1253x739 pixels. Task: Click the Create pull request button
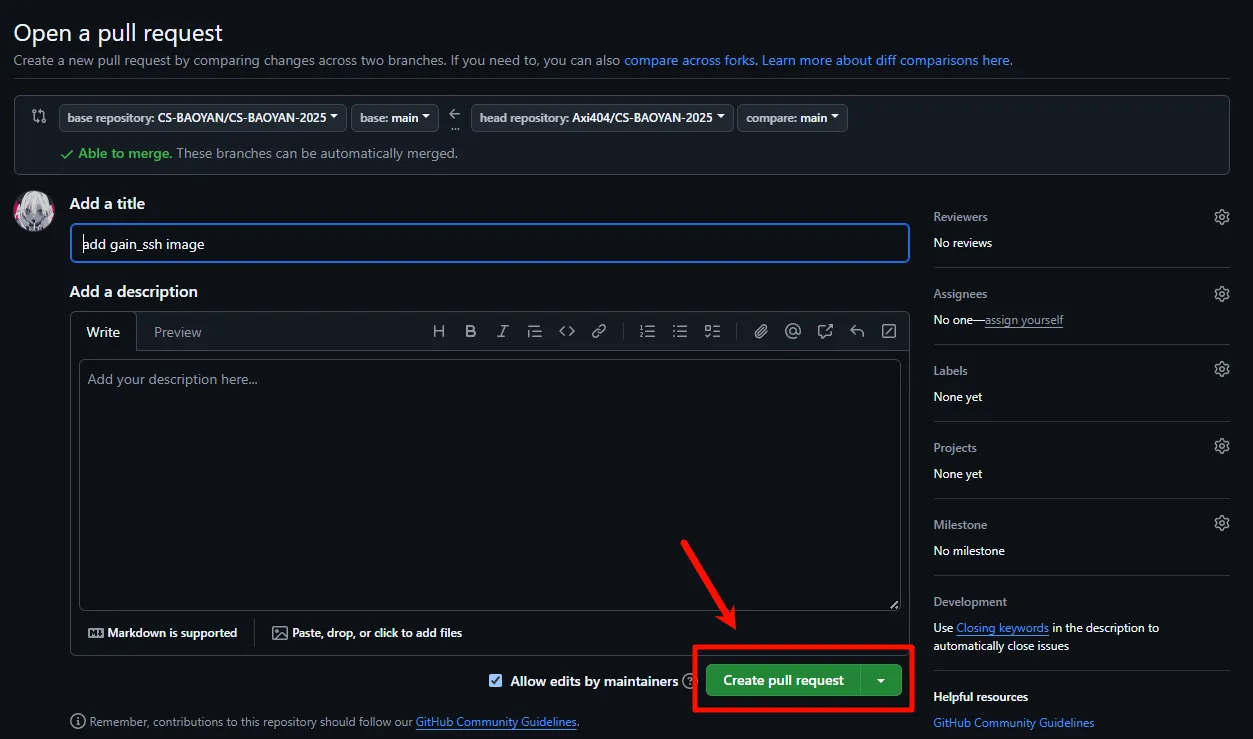783,681
